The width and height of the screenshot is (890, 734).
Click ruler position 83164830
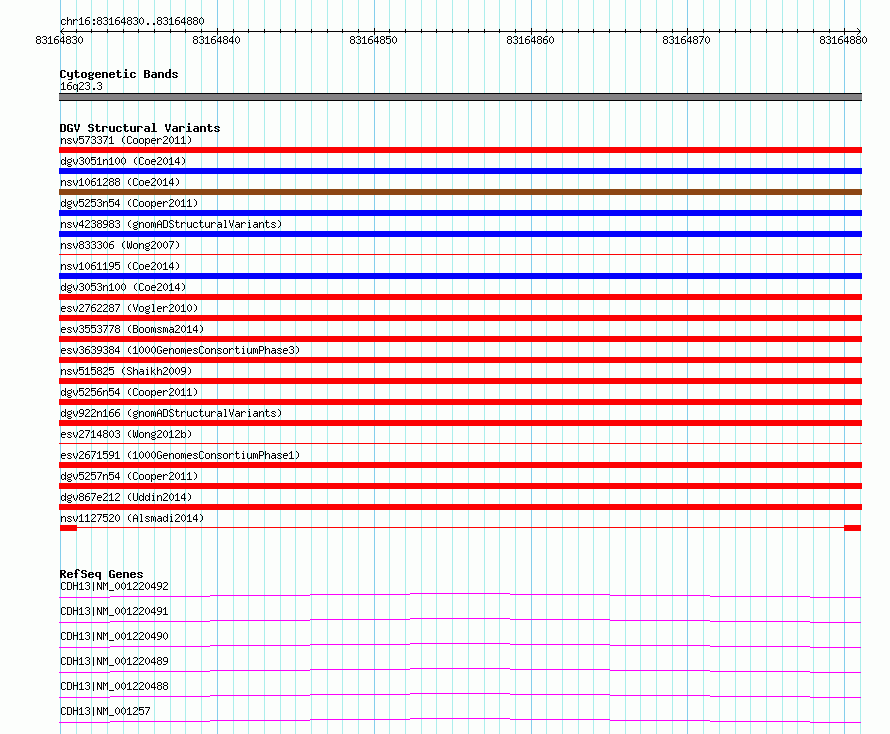59,40
